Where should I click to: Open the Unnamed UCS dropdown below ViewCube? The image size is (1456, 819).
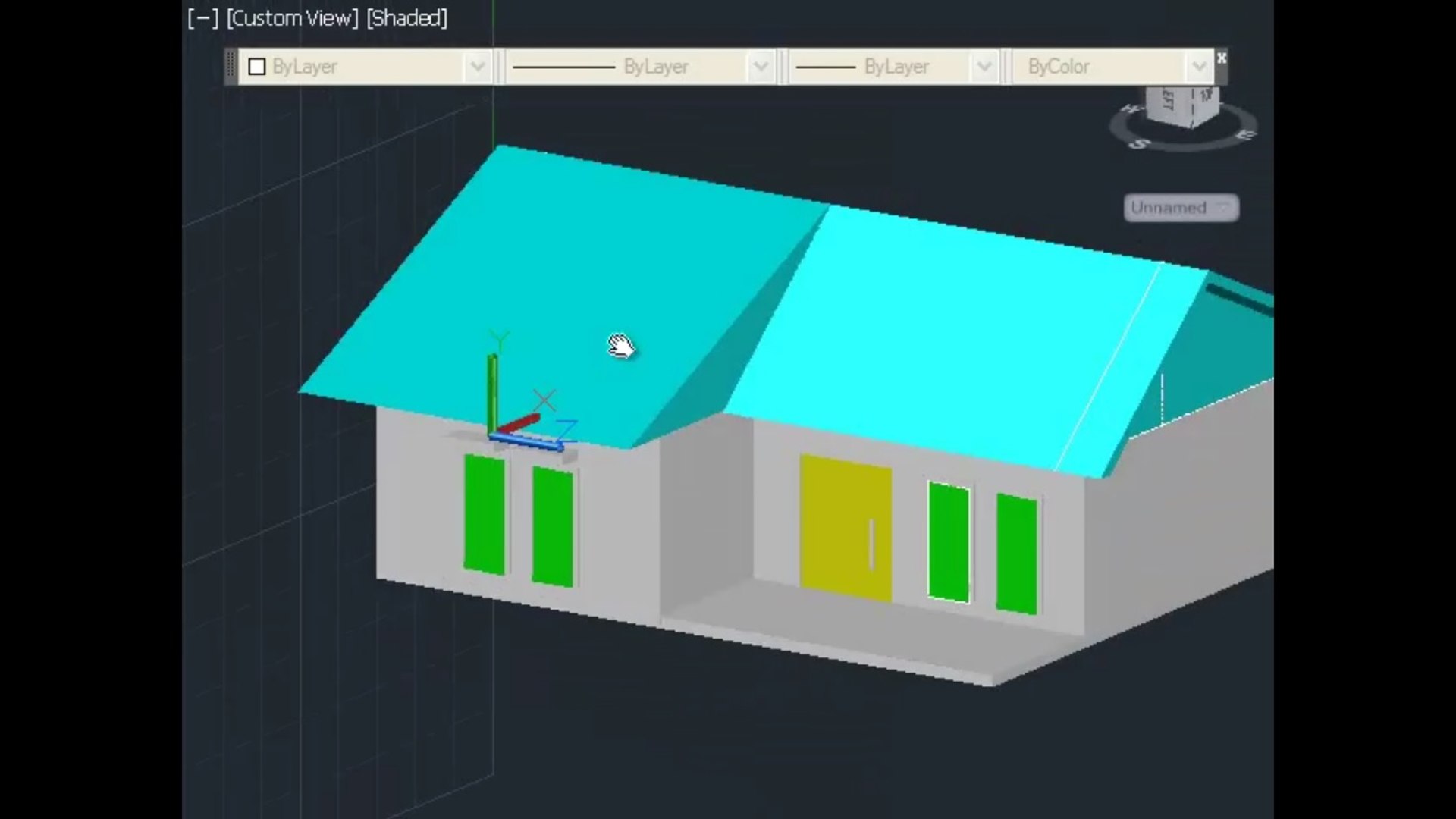coord(1181,208)
